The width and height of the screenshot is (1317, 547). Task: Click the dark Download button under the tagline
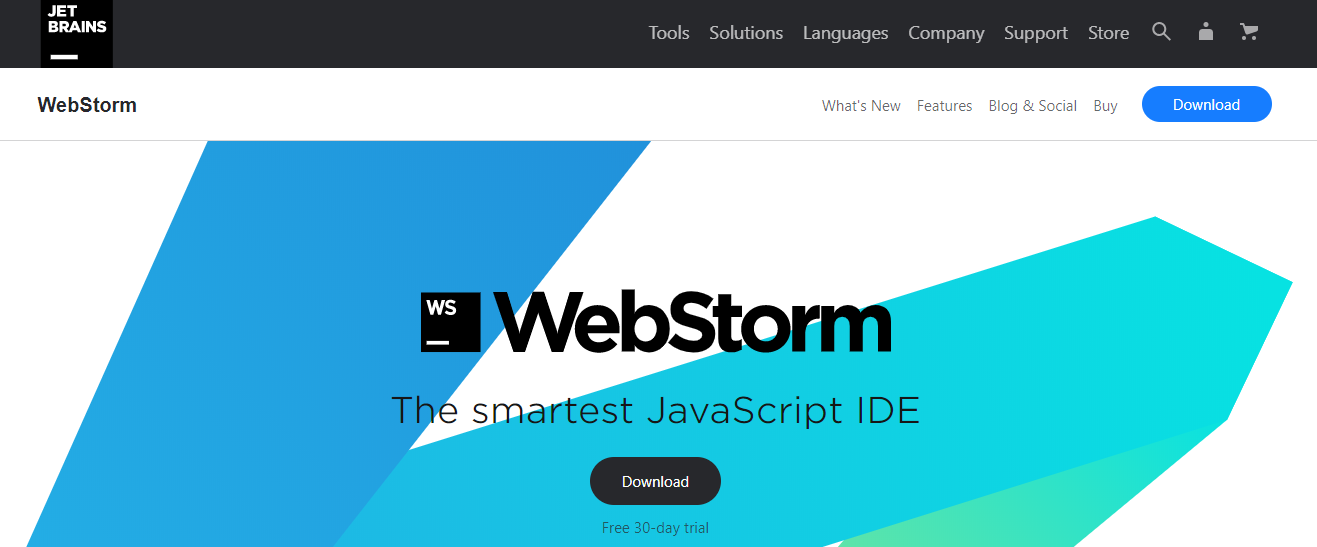[655, 481]
